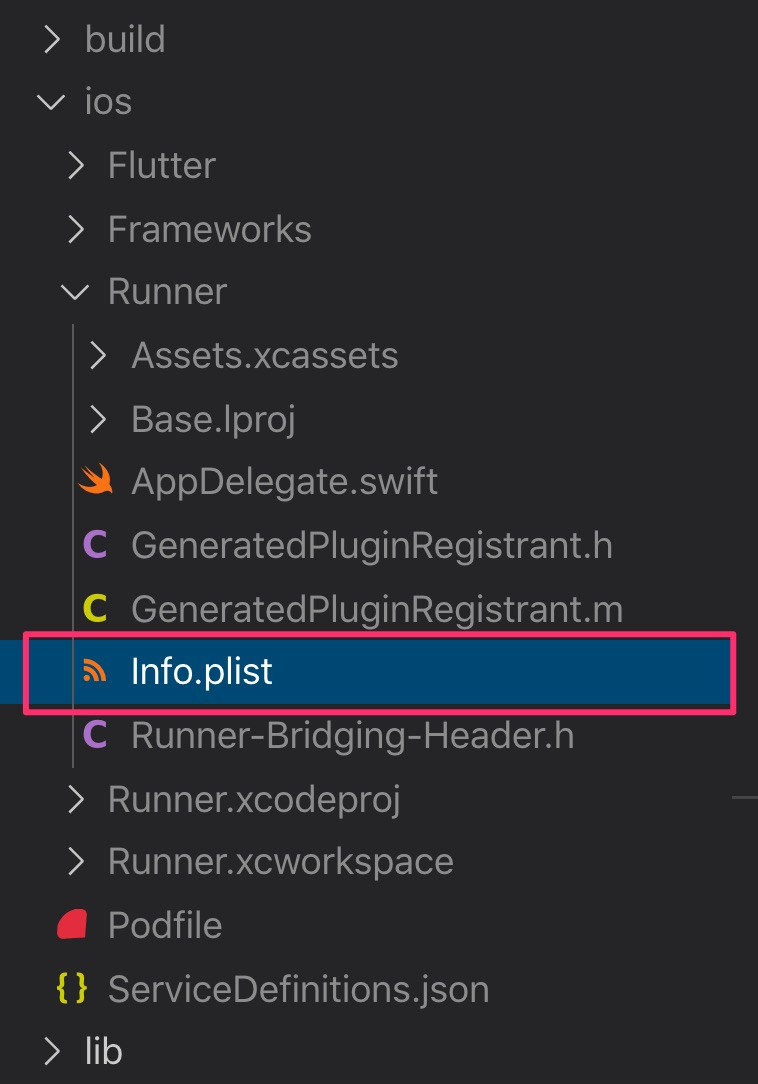Click the yellow C icon for GeneratedPluginRegistrant.m

[x=96, y=609]
